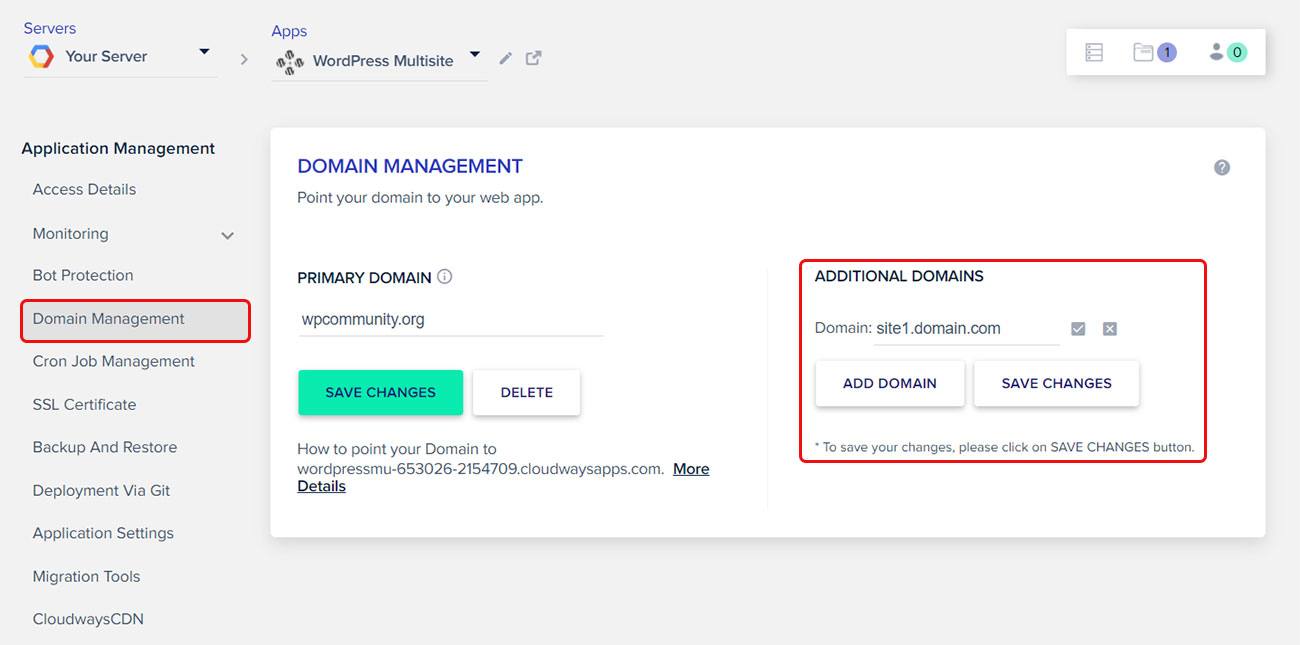1300x645 pixels.
Task: Click the additional domain input field
Action: (x=965, y=329)
